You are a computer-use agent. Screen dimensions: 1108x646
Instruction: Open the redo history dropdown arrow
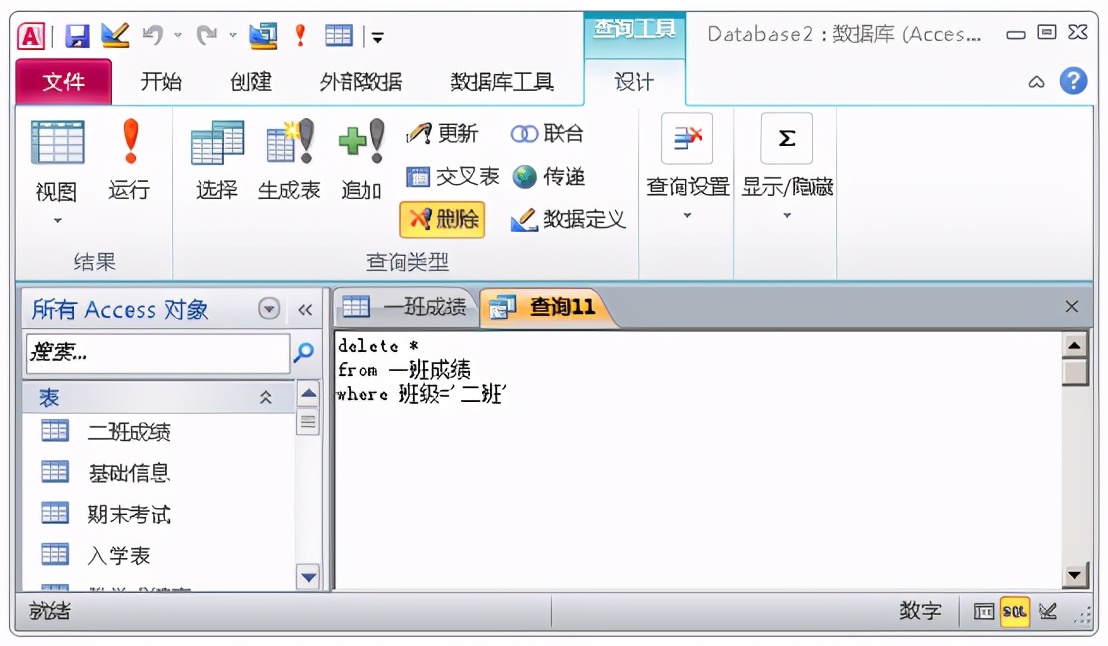[232, 35]
